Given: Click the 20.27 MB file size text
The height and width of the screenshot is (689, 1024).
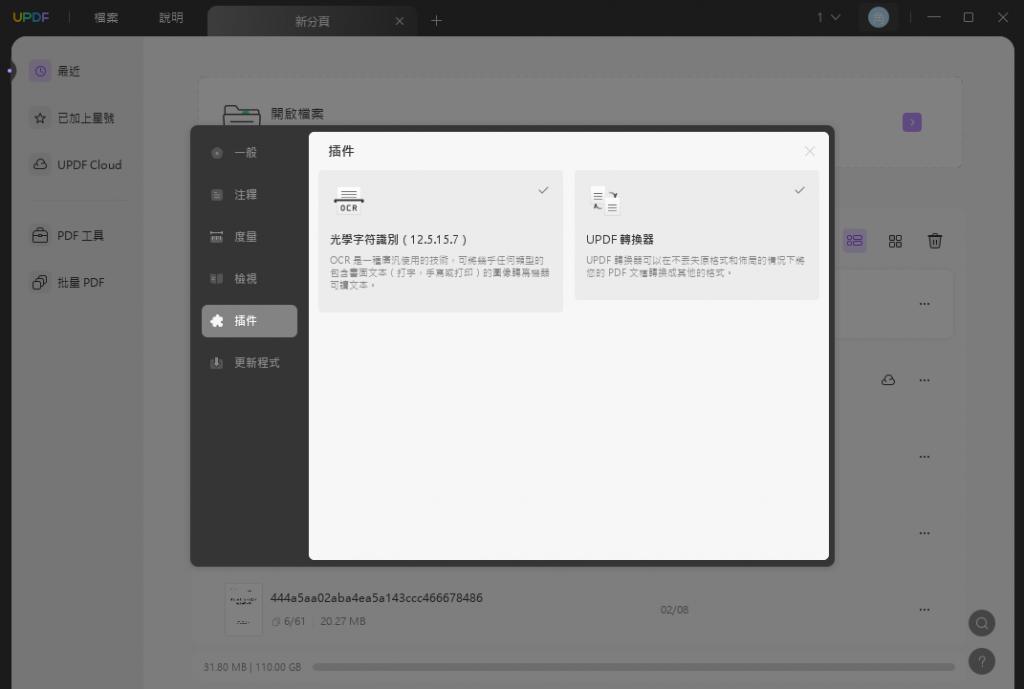Looking at the screenshot, I should tap(343, 622).
